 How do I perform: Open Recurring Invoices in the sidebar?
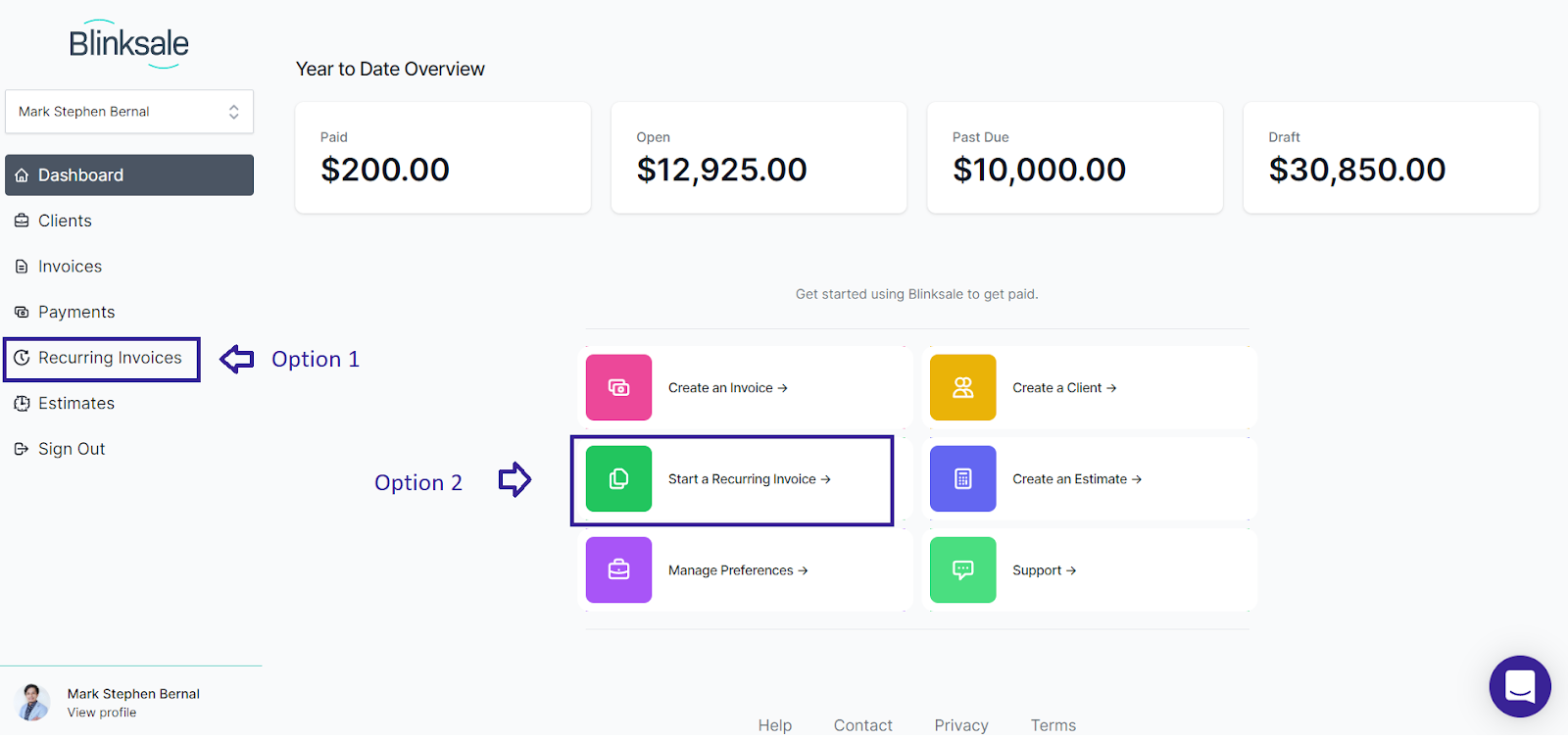coord(110,358)
